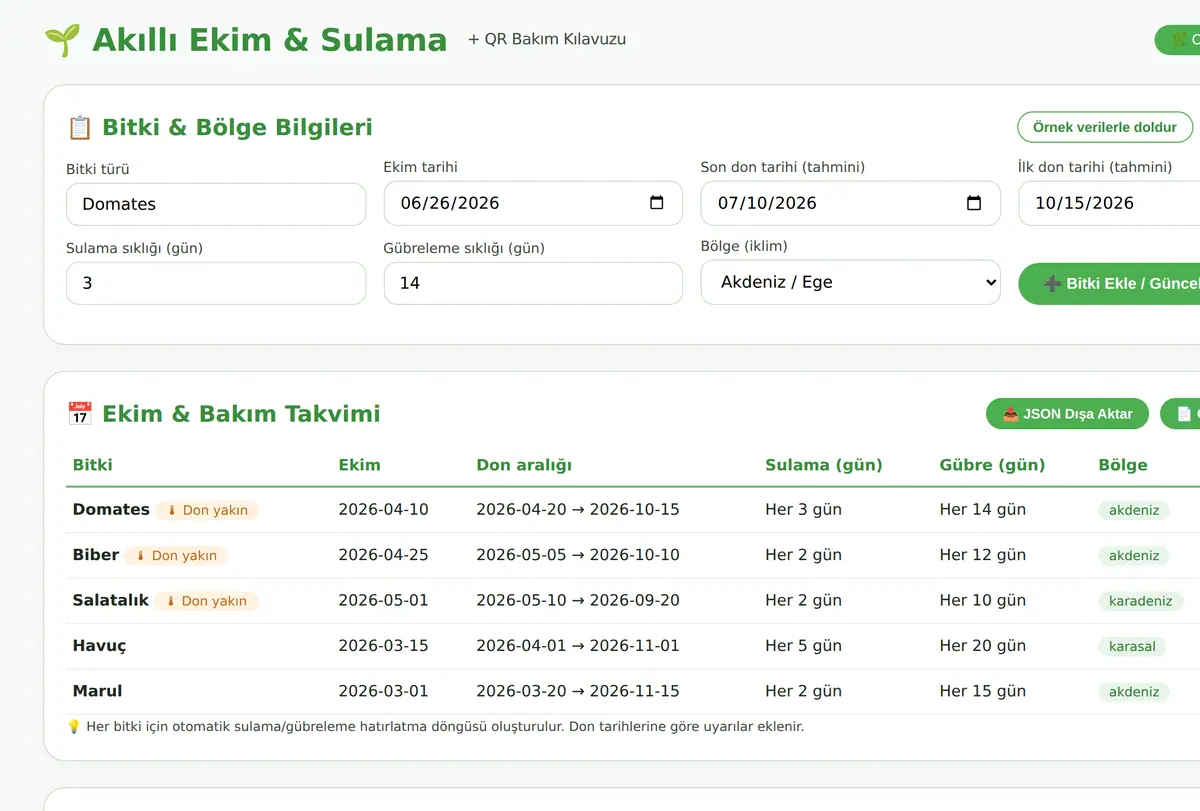The width and height of the screenshot is (1200, 811).
Task: Click the lightbulb tip icon below the table
Action: pos(74,727)
